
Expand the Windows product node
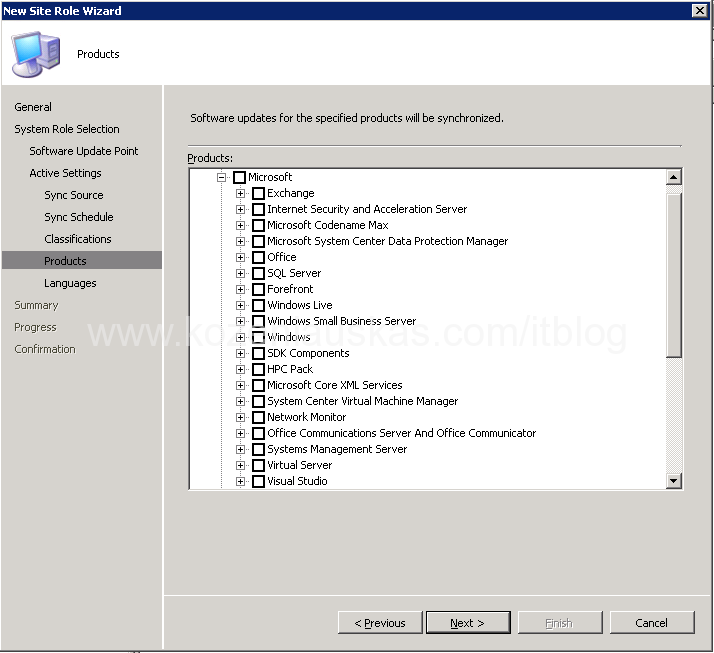point(240,337)
